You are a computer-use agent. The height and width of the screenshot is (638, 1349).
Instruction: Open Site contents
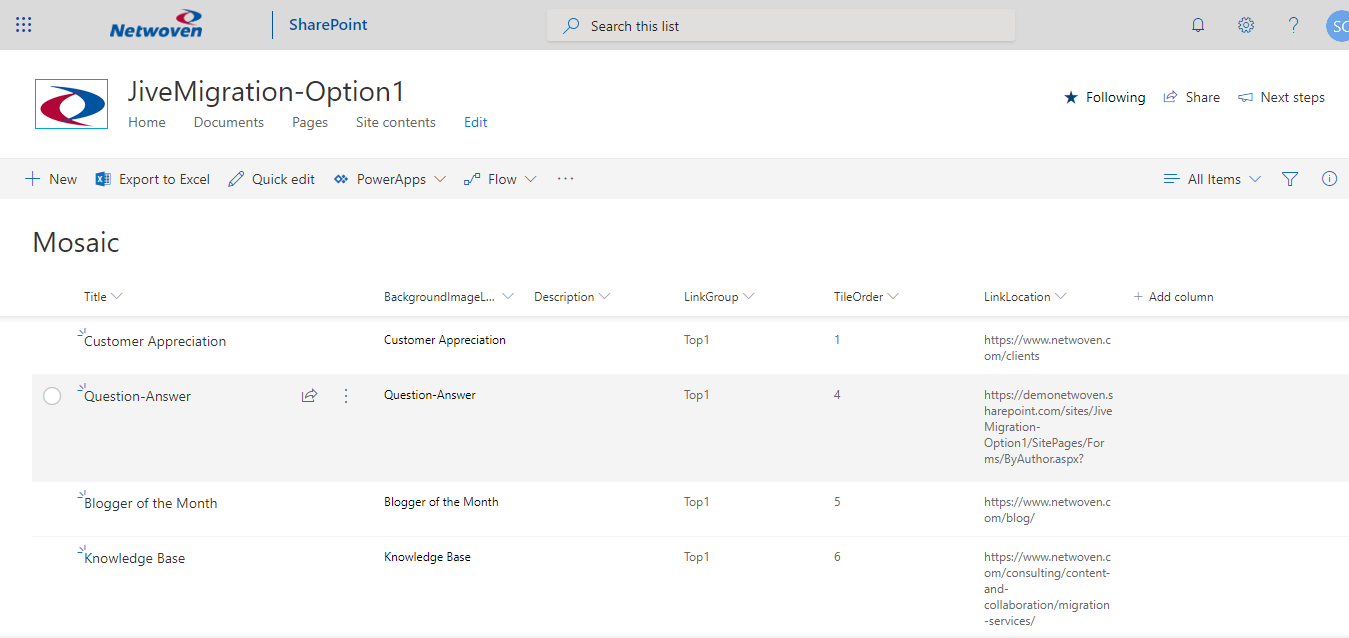[395, 121]
